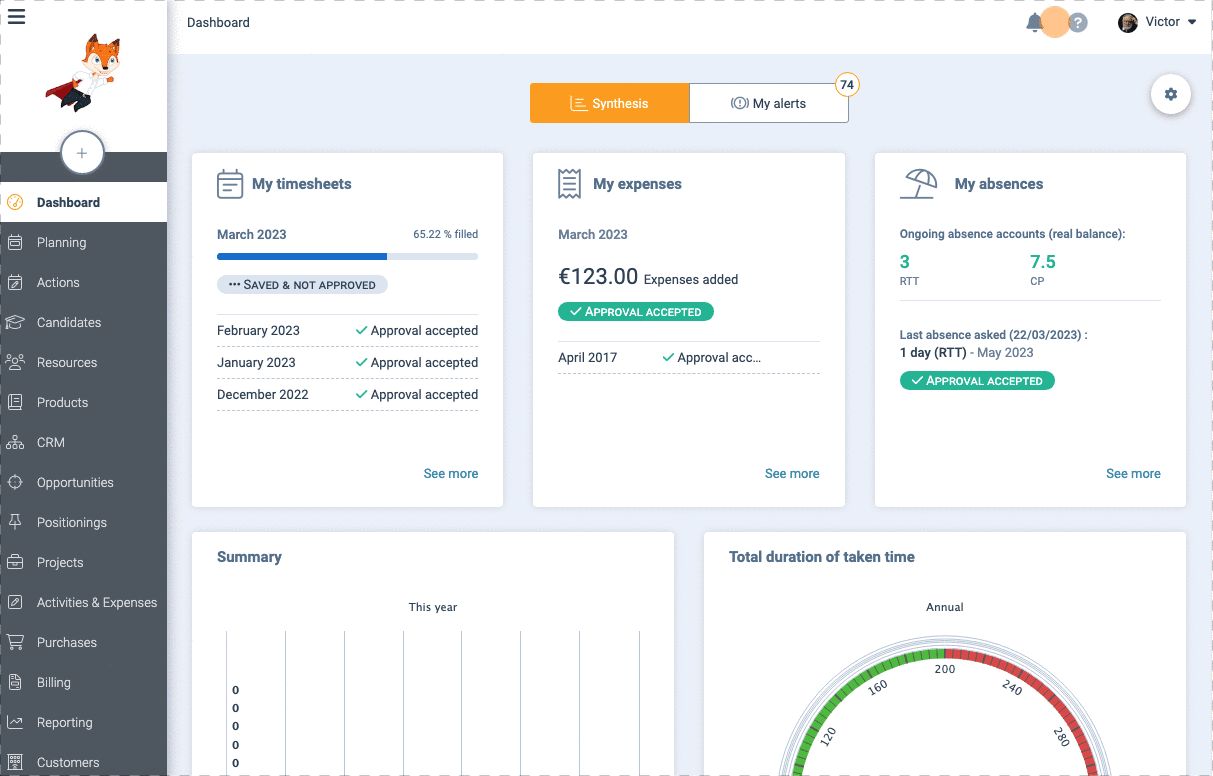The image size is (1213, 776).
Task: Click Victor's profile avatar
Action: click(1128, 22)
